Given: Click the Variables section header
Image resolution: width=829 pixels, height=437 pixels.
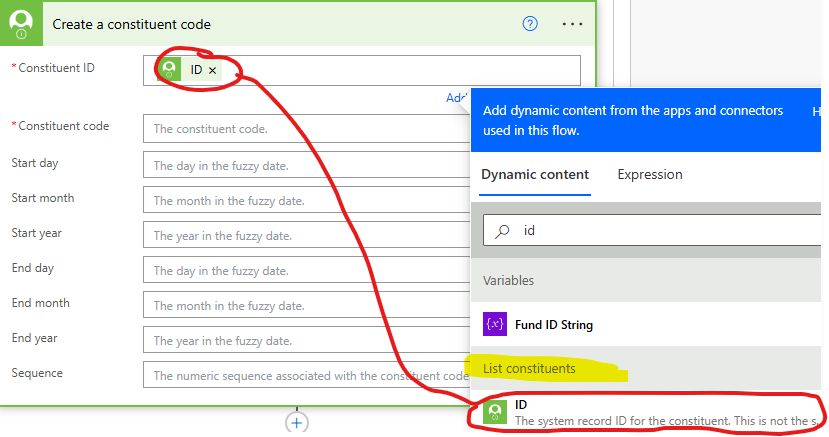Looking at the screenshot, I should click(x=646, y=280).
